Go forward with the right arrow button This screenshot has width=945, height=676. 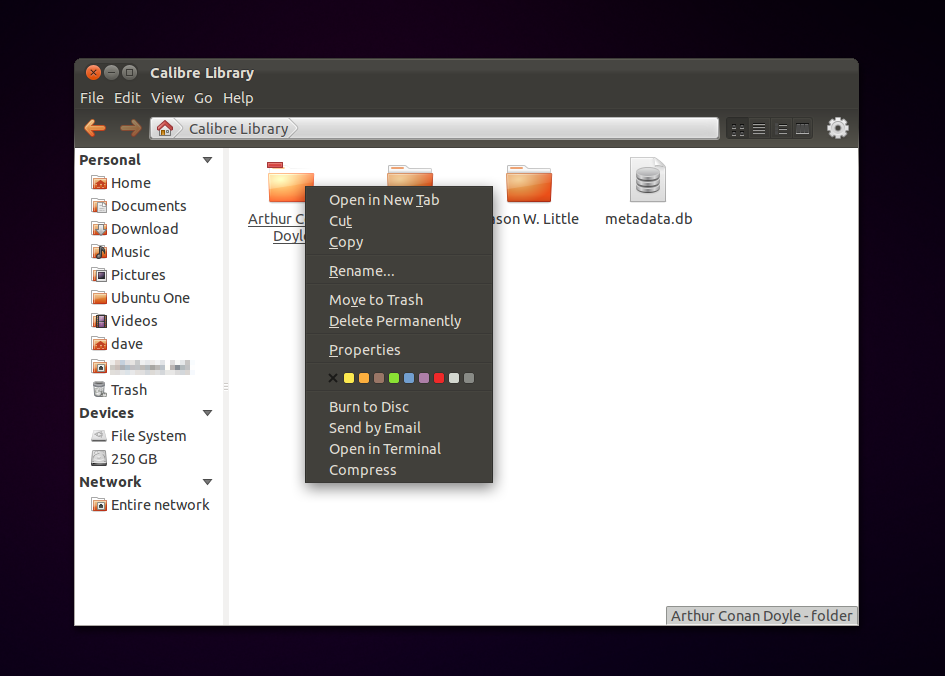pos(130,128)
